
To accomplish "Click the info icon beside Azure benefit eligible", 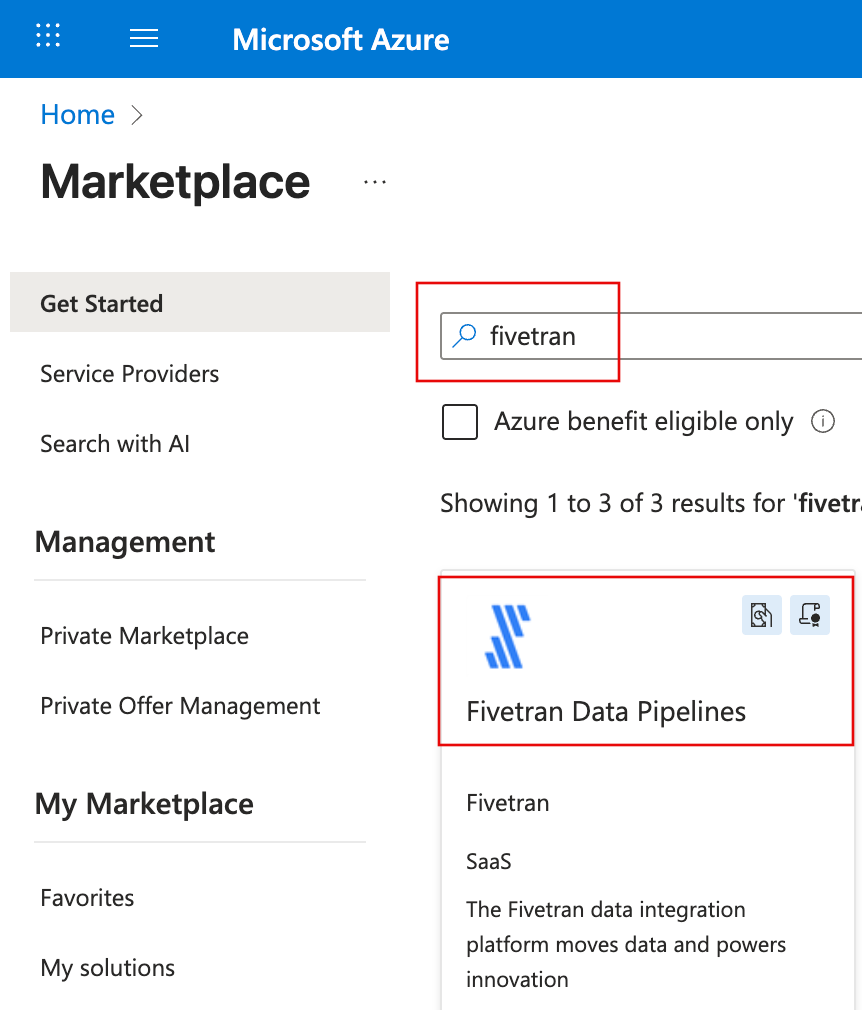I will click(823, 421).
